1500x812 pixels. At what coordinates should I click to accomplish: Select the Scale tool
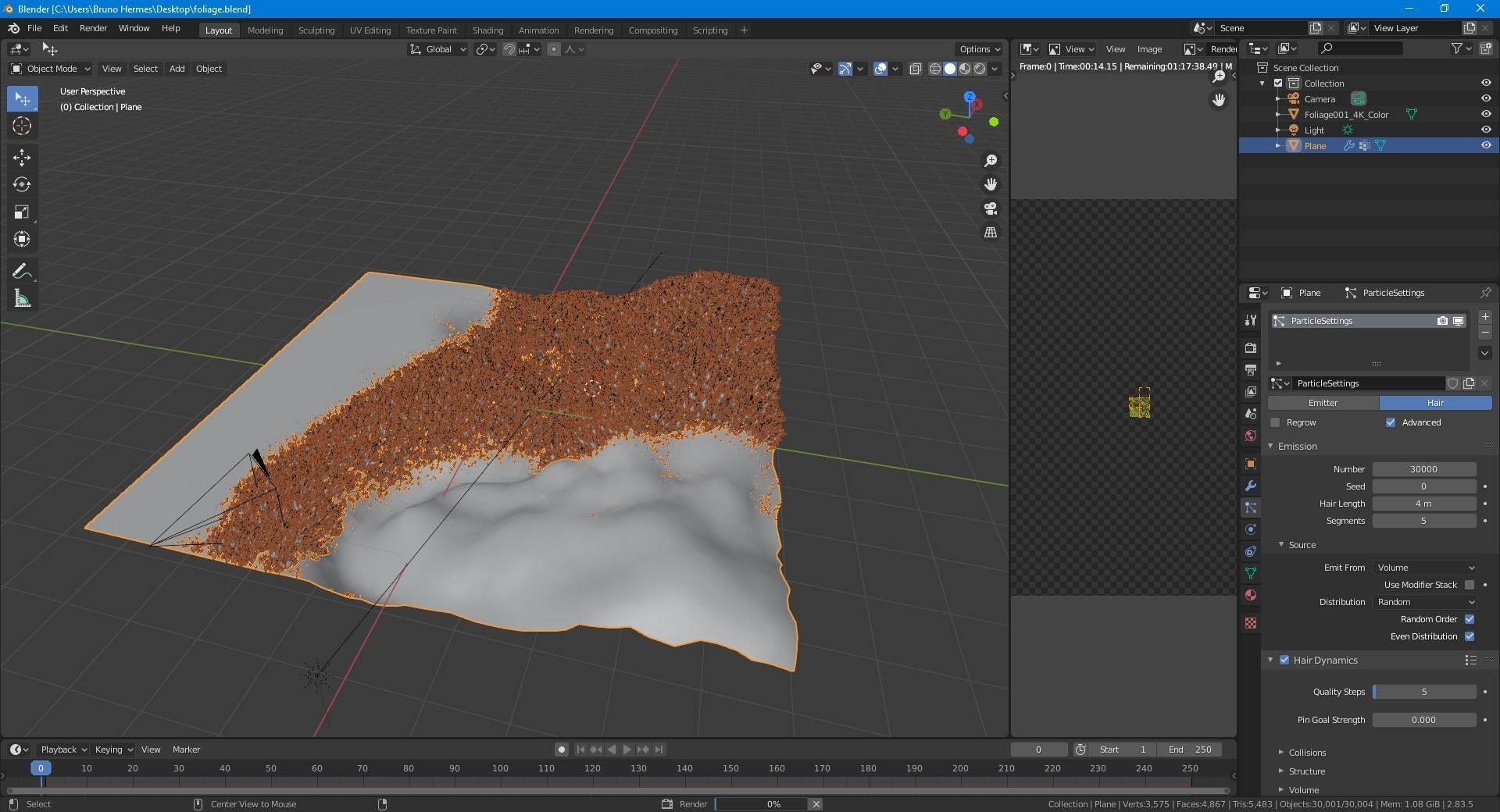tap(22, 212)
